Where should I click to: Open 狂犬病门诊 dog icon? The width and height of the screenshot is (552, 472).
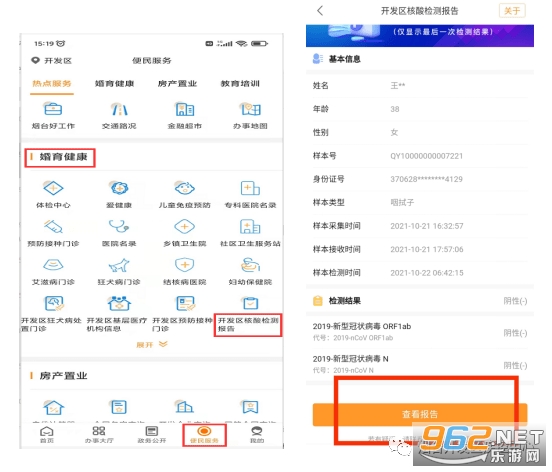point(119,265)
